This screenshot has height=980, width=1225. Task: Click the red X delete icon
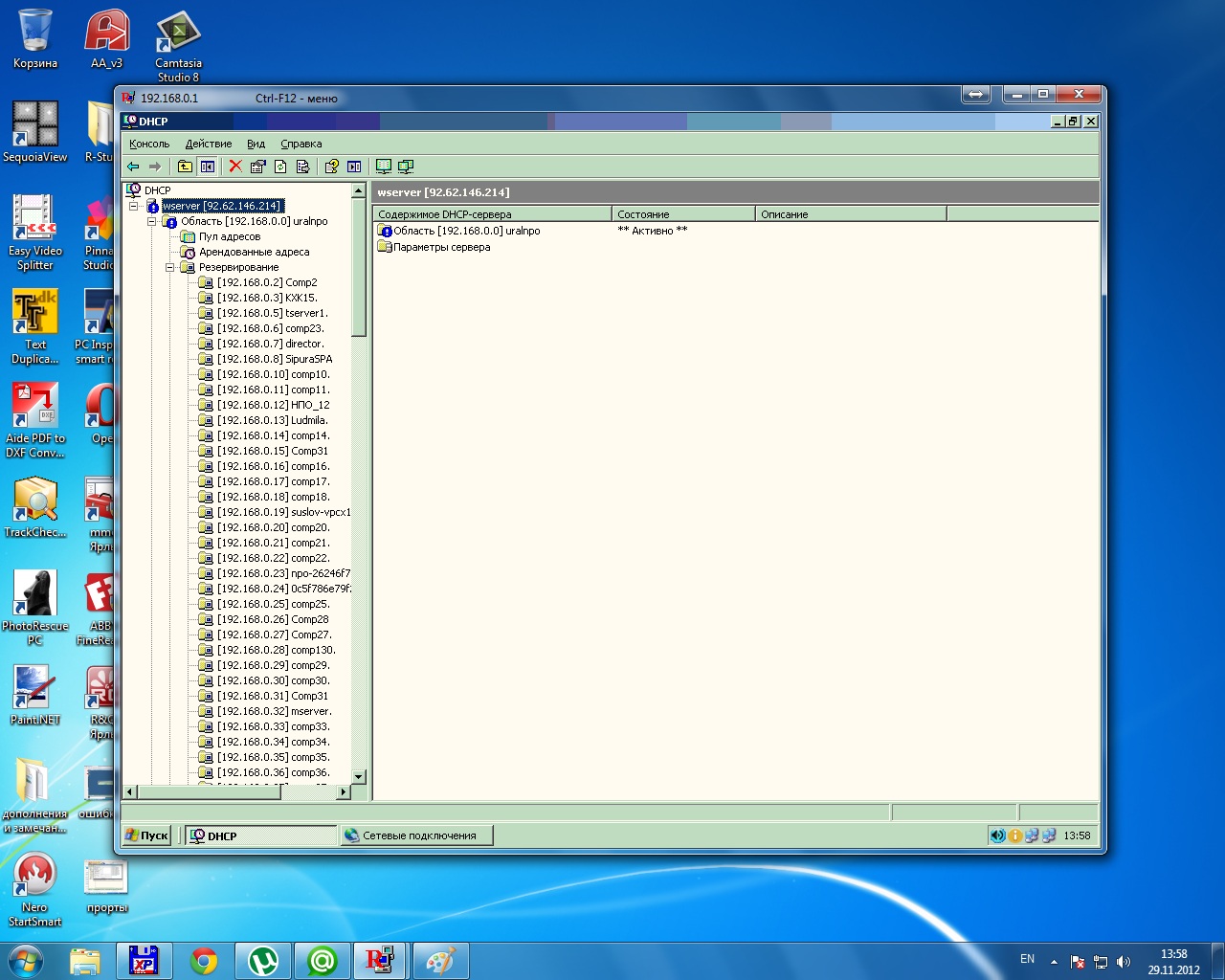(x=235, y=167)
